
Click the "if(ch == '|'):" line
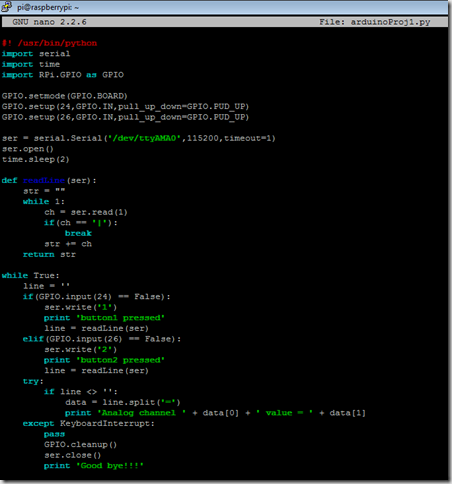click(x=81, y=223)
